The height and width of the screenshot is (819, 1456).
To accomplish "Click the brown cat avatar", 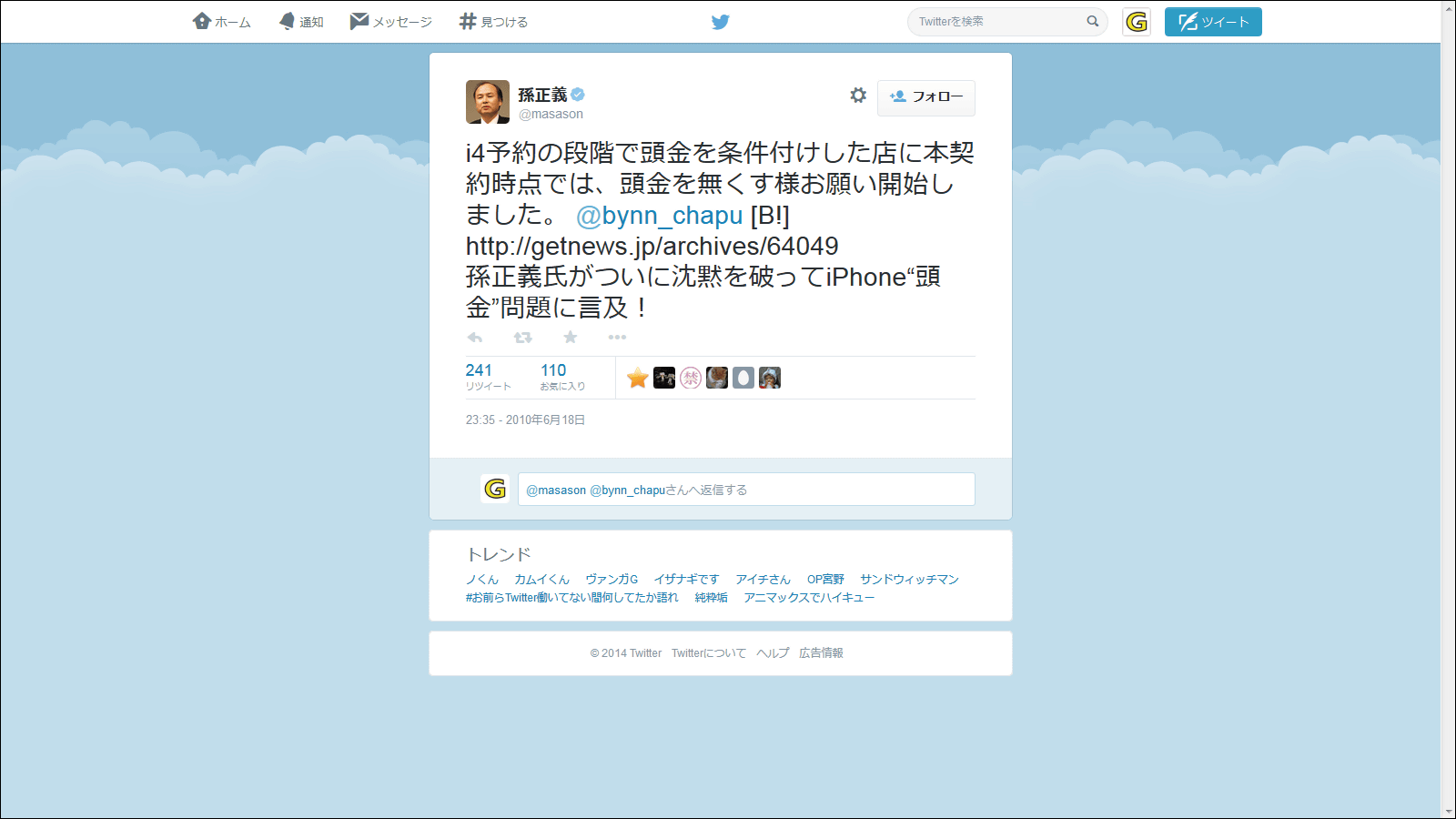I will (717, 378).
